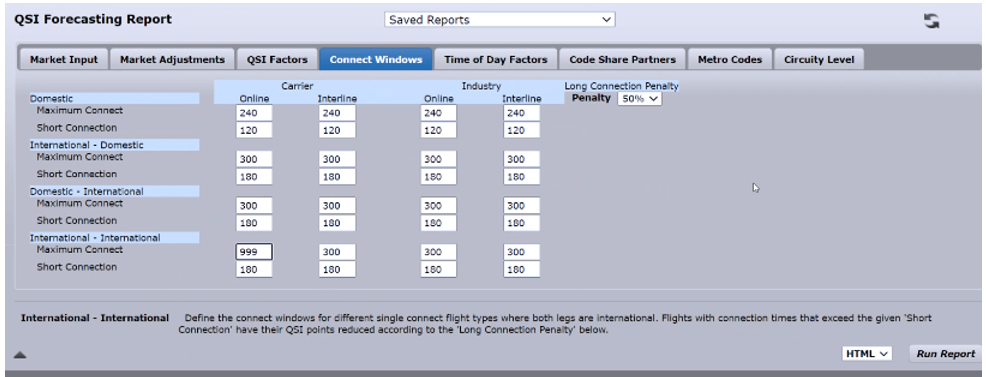Click International-International Maximum Connect Industry Interline field

[521, 252]
